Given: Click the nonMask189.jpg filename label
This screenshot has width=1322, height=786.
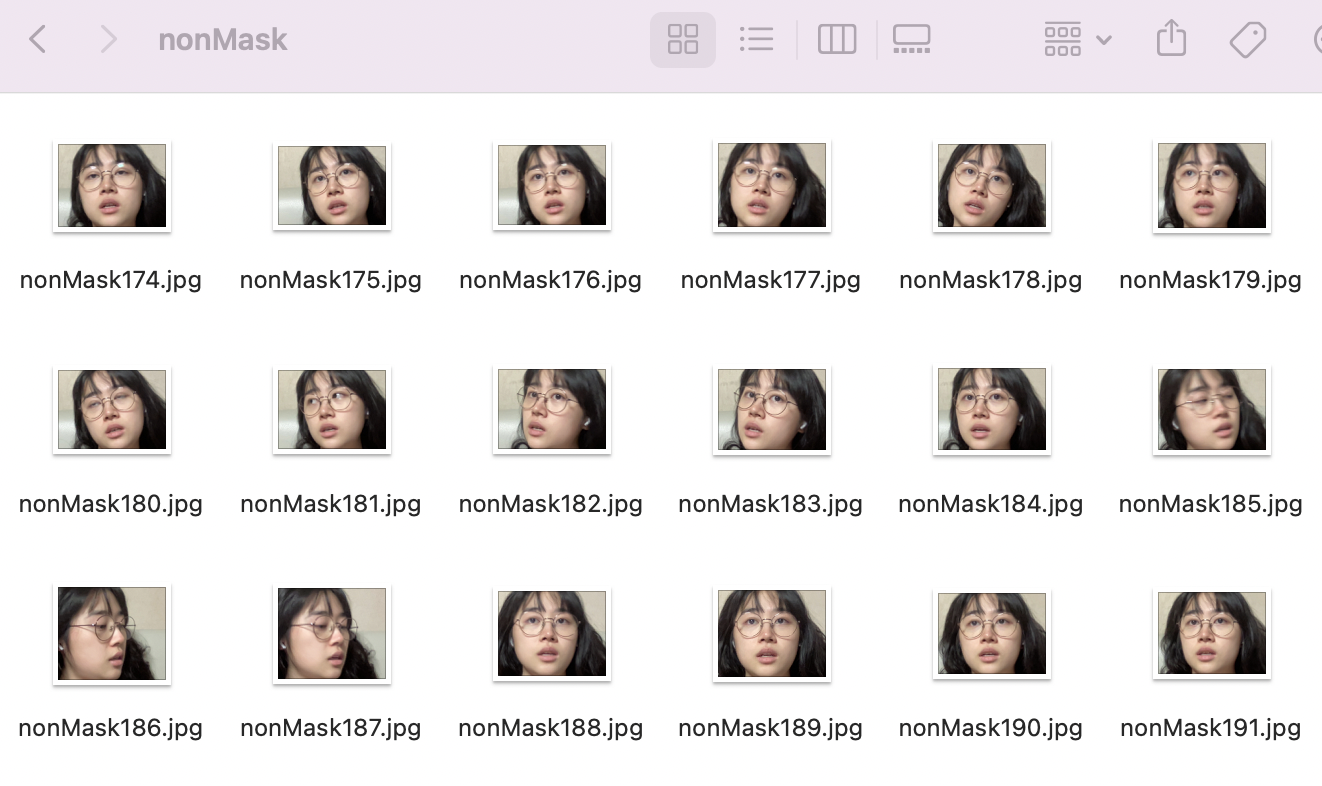Looking at the screenshot, I should 771,728.
